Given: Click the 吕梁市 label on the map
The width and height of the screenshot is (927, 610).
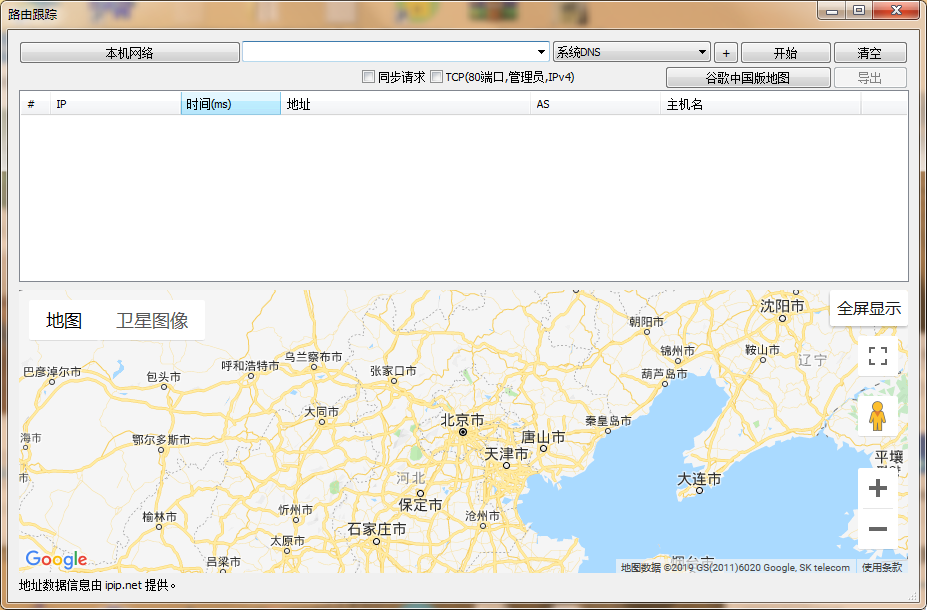Looking at the screenshot, I should [x=223, y=562].
